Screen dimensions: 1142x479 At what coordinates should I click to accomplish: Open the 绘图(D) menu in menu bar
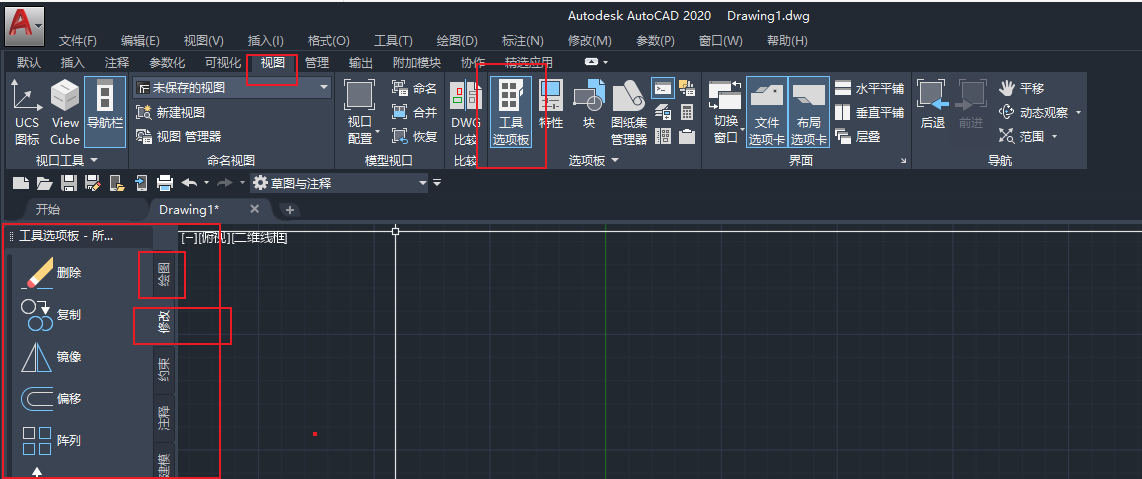pos(457,41)
